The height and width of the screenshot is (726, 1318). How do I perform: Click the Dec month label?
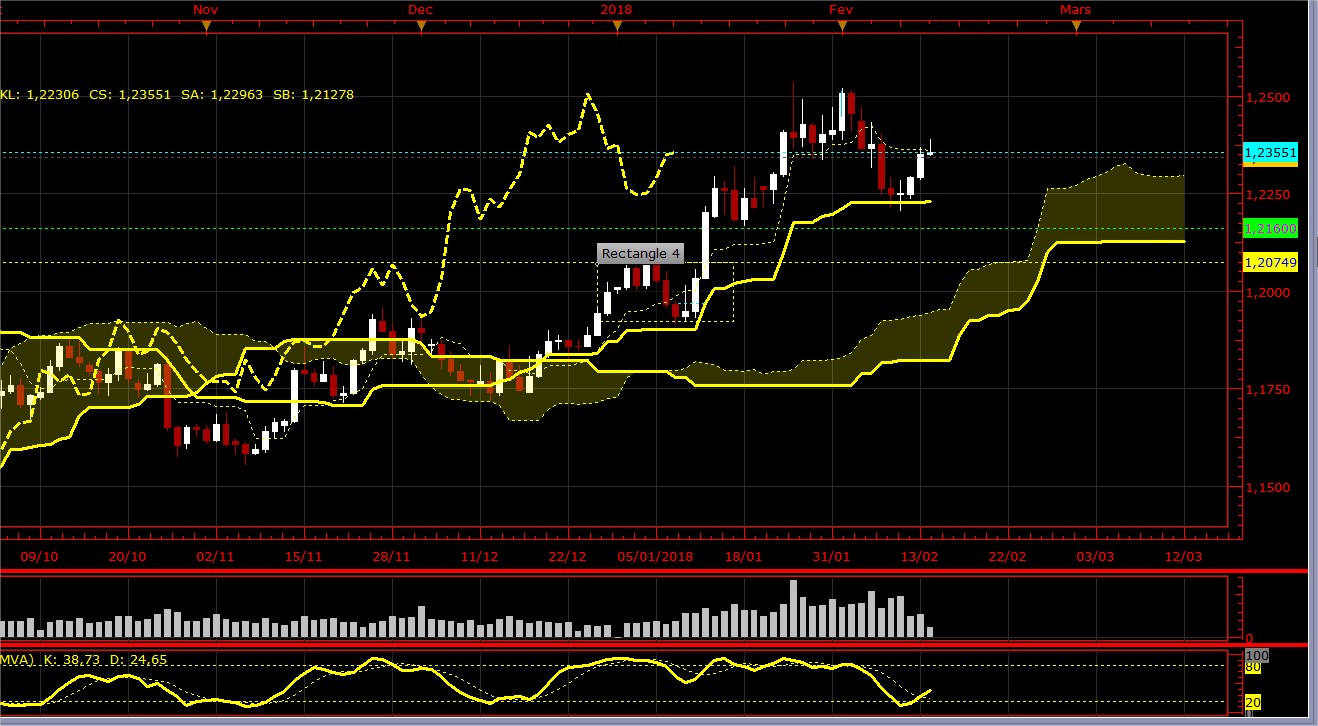(x=420, y=9)
